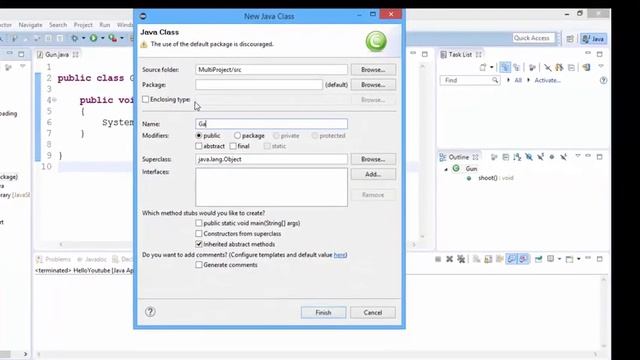Check the abstract modifier checkbox
Image resolution: width=640 pixels, height=360 pixels.
click(199, 146)
